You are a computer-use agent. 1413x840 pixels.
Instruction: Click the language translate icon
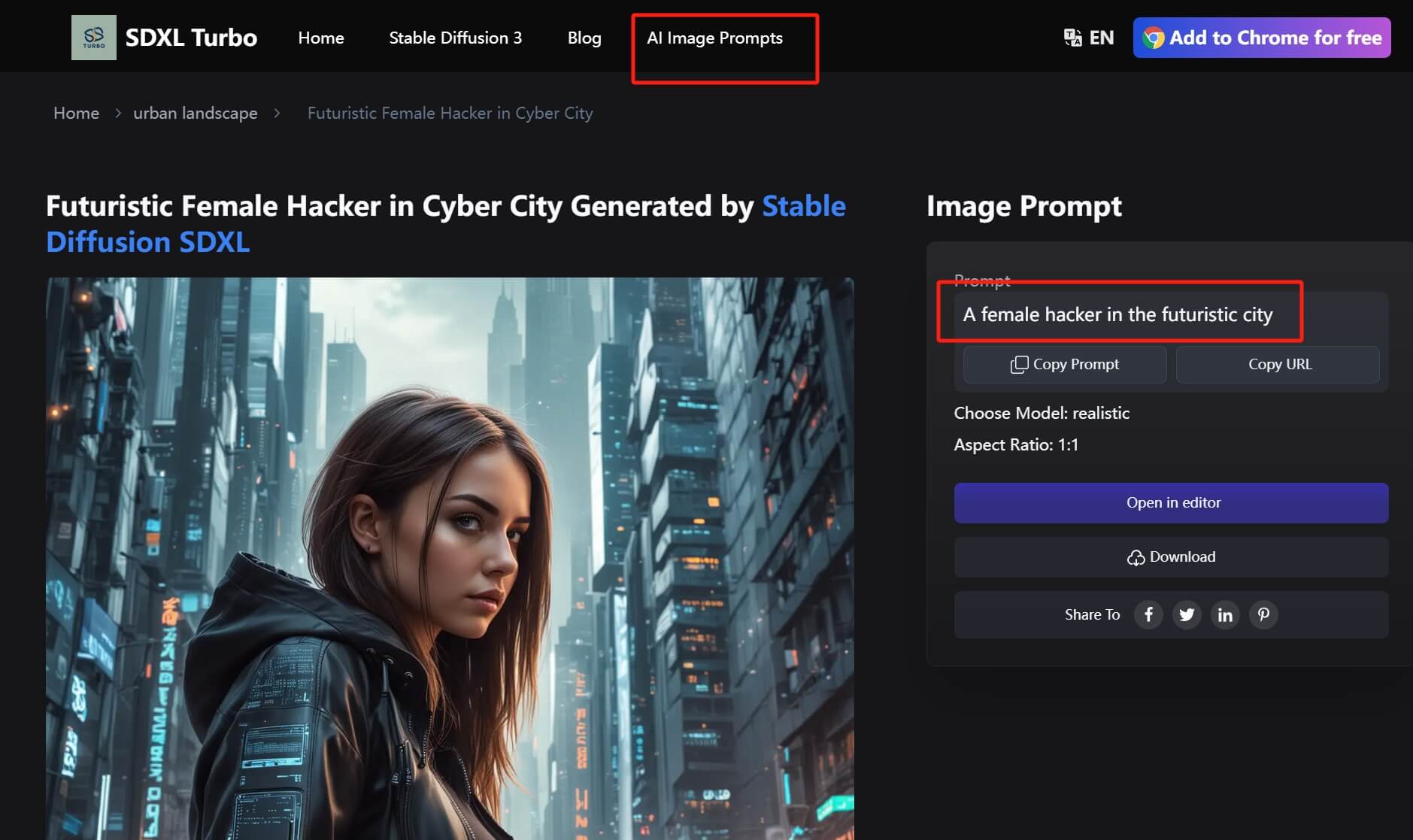tap(1072, 38)
